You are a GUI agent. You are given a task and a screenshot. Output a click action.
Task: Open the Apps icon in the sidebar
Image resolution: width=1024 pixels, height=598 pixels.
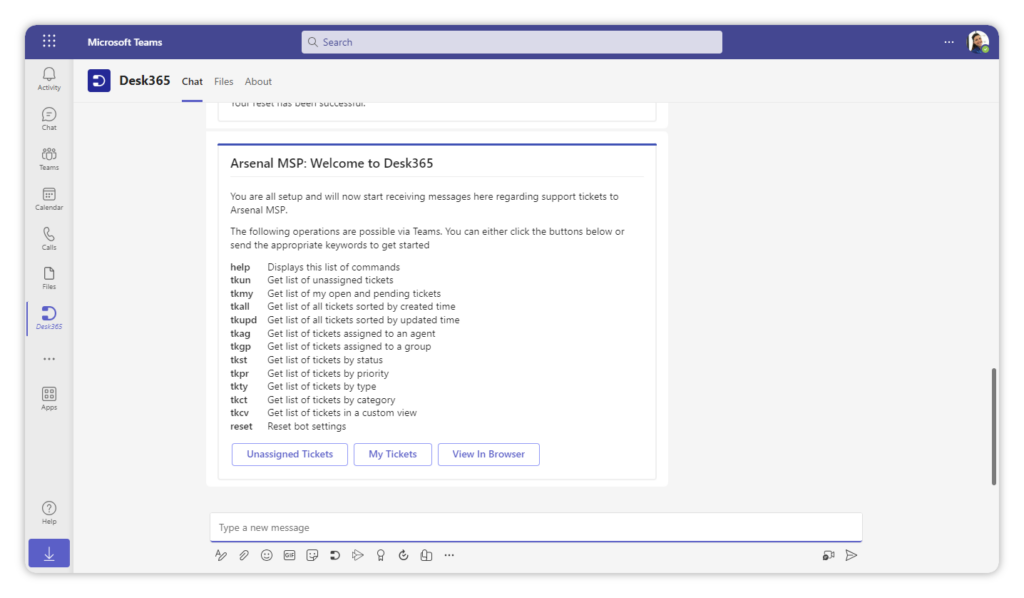pos(48,396)
